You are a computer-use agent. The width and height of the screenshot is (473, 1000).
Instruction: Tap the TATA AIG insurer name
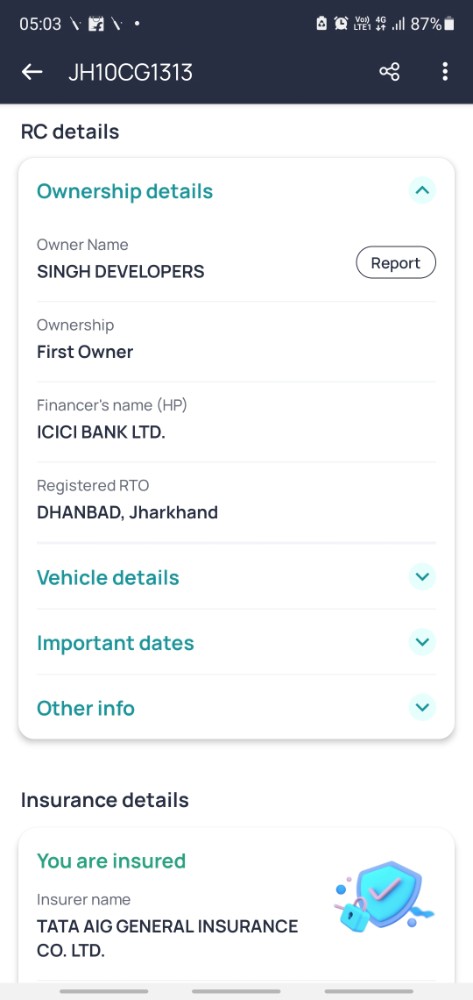pos(167,938)
